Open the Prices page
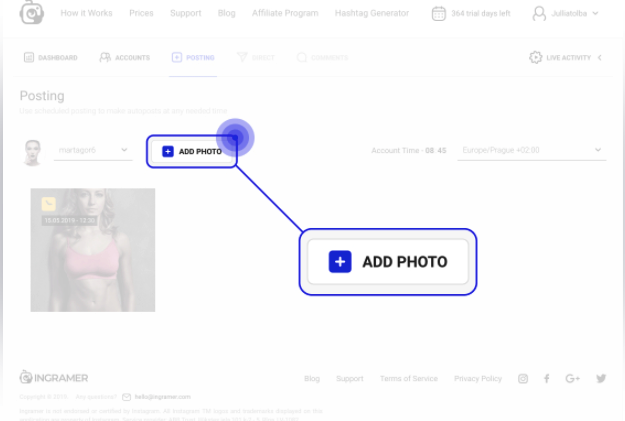625x421 pixels. (141, 13)
